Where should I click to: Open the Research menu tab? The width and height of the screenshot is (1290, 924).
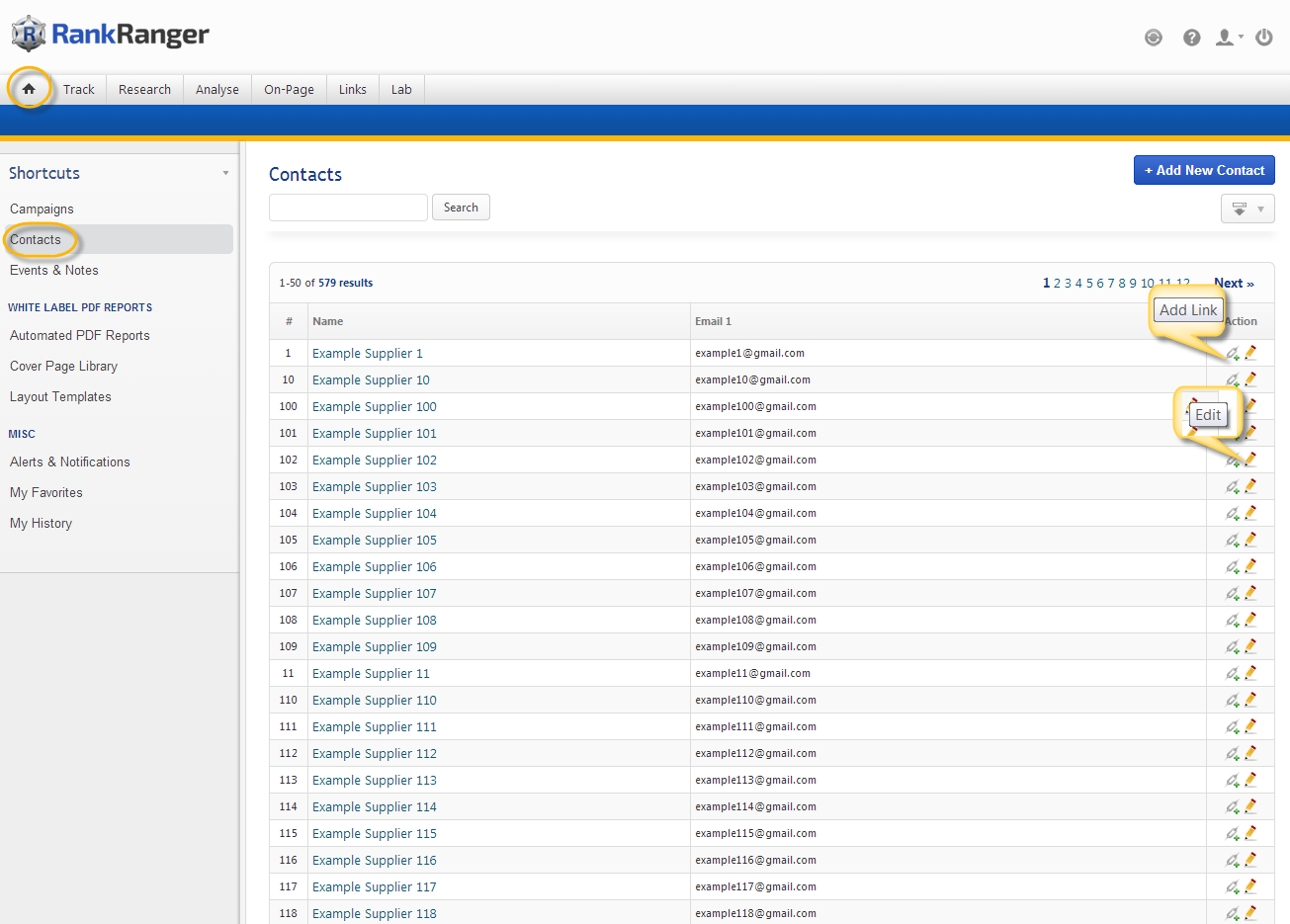(x=144, y=89)
